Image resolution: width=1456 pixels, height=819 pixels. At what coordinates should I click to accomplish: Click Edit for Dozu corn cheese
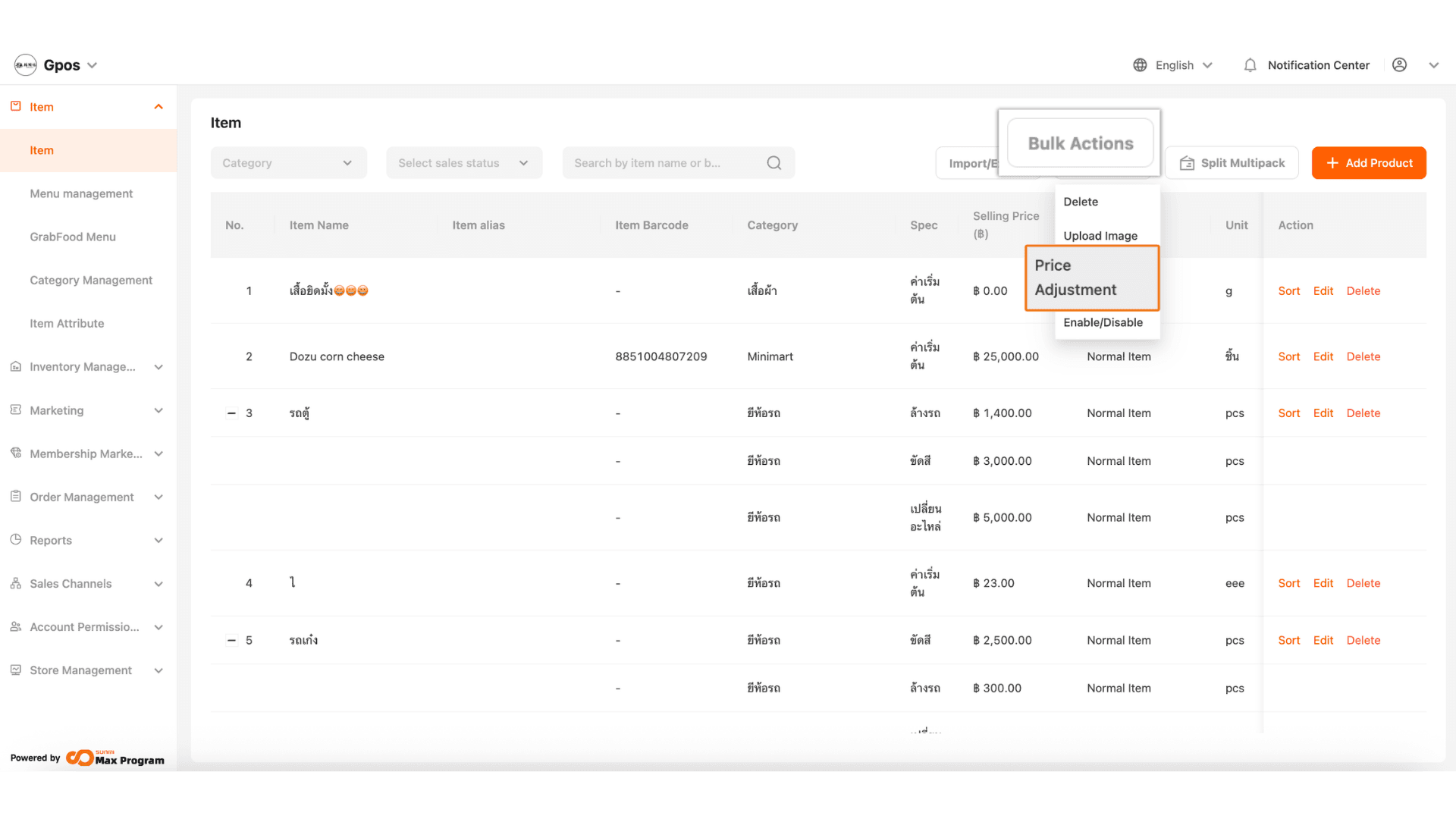click(1323, 356)
